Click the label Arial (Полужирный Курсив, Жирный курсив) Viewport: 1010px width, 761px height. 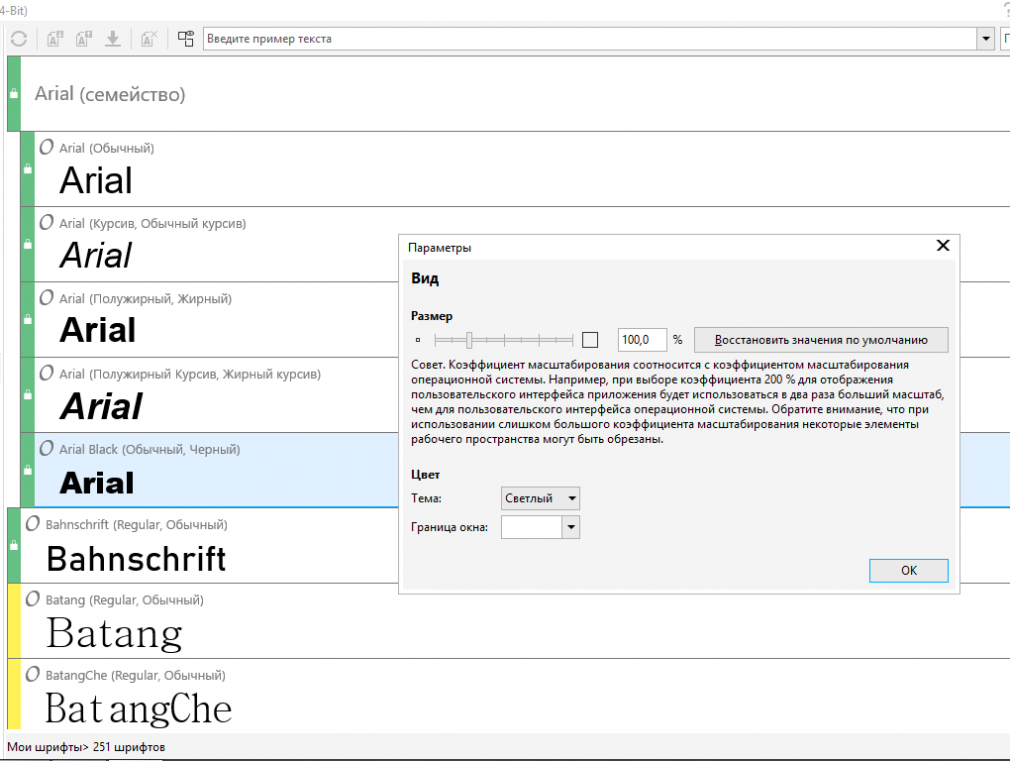point(190,374)
